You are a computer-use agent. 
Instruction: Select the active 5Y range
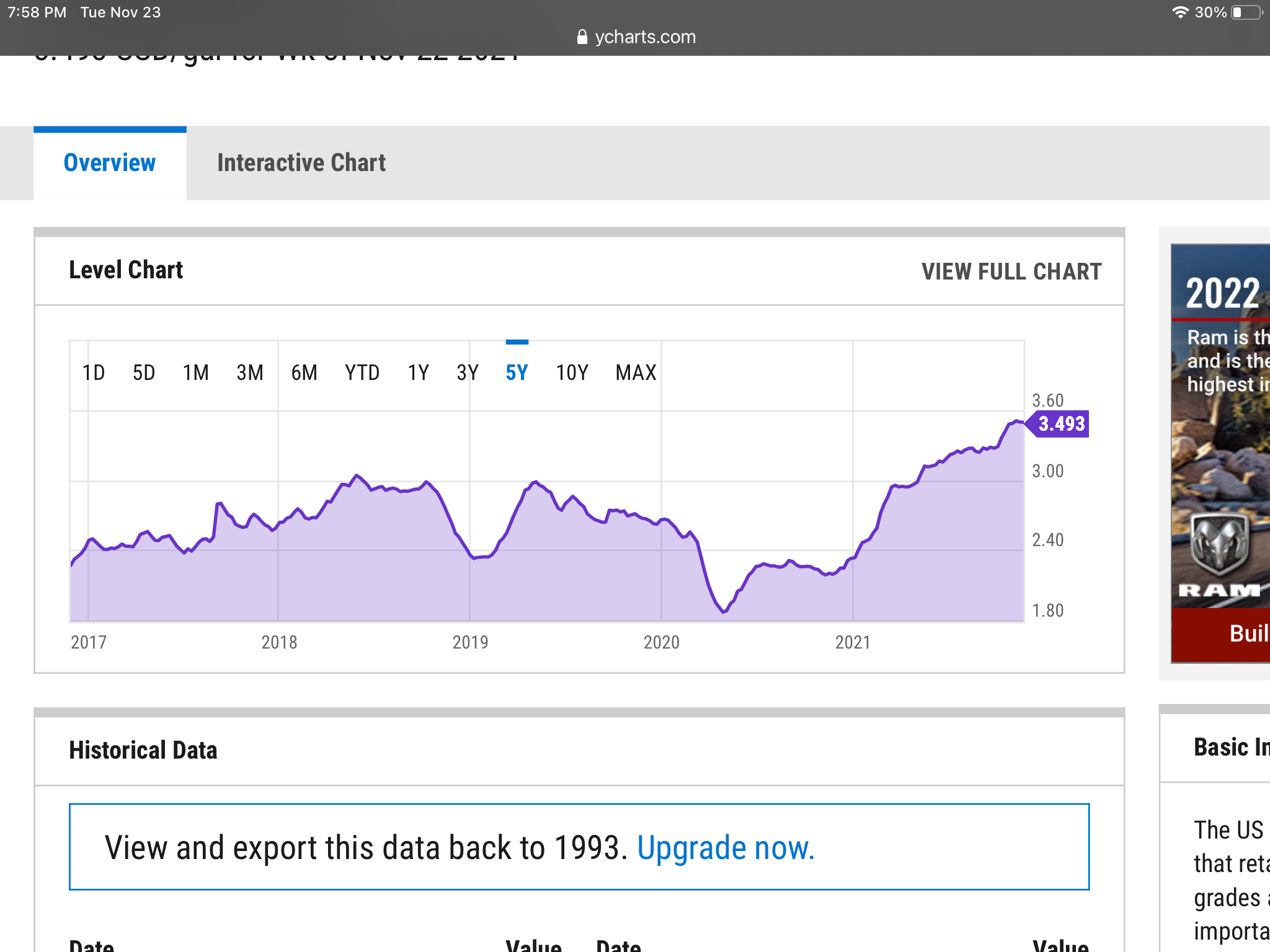517,372
